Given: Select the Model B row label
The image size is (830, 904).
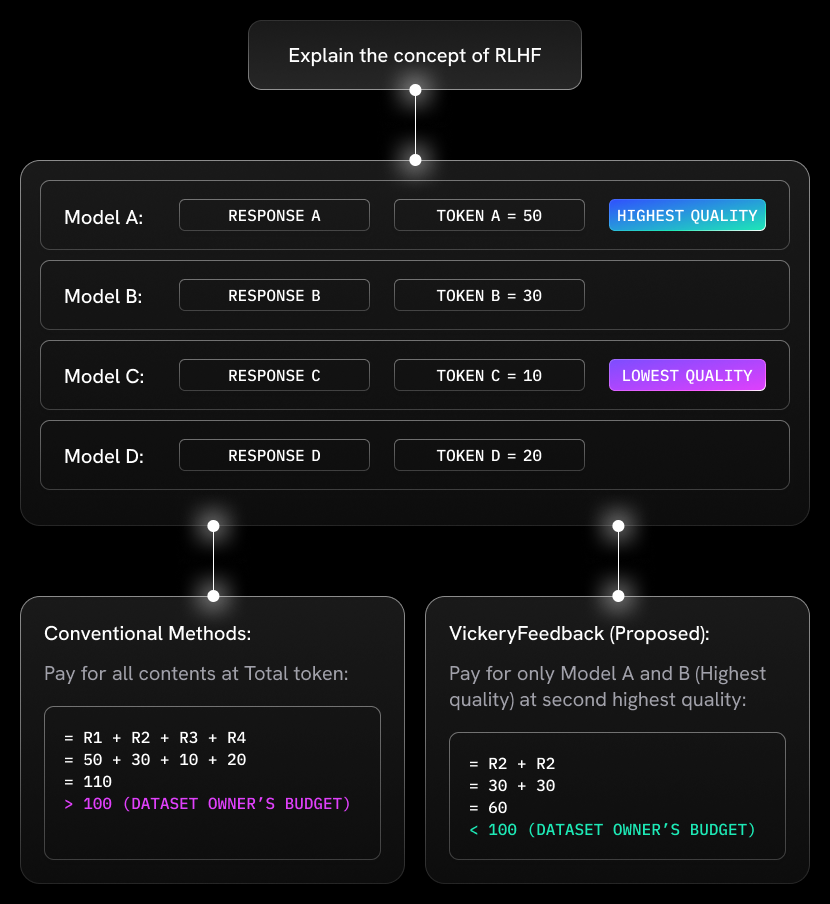Looking at the screenshot, I should (x=104, y=297).
